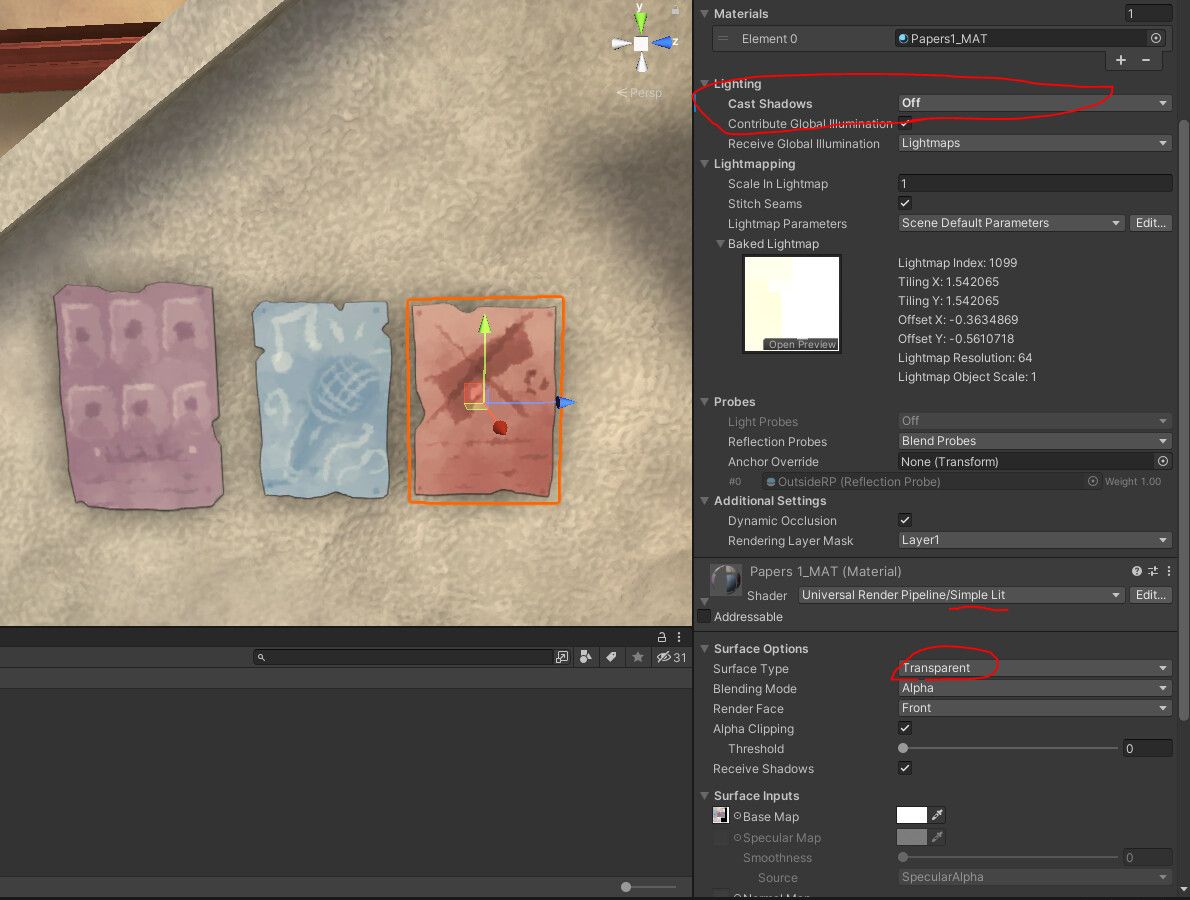Open the material help documentation icon
The width and height of the screenshot is (1190, 900).
[1136, 570]
